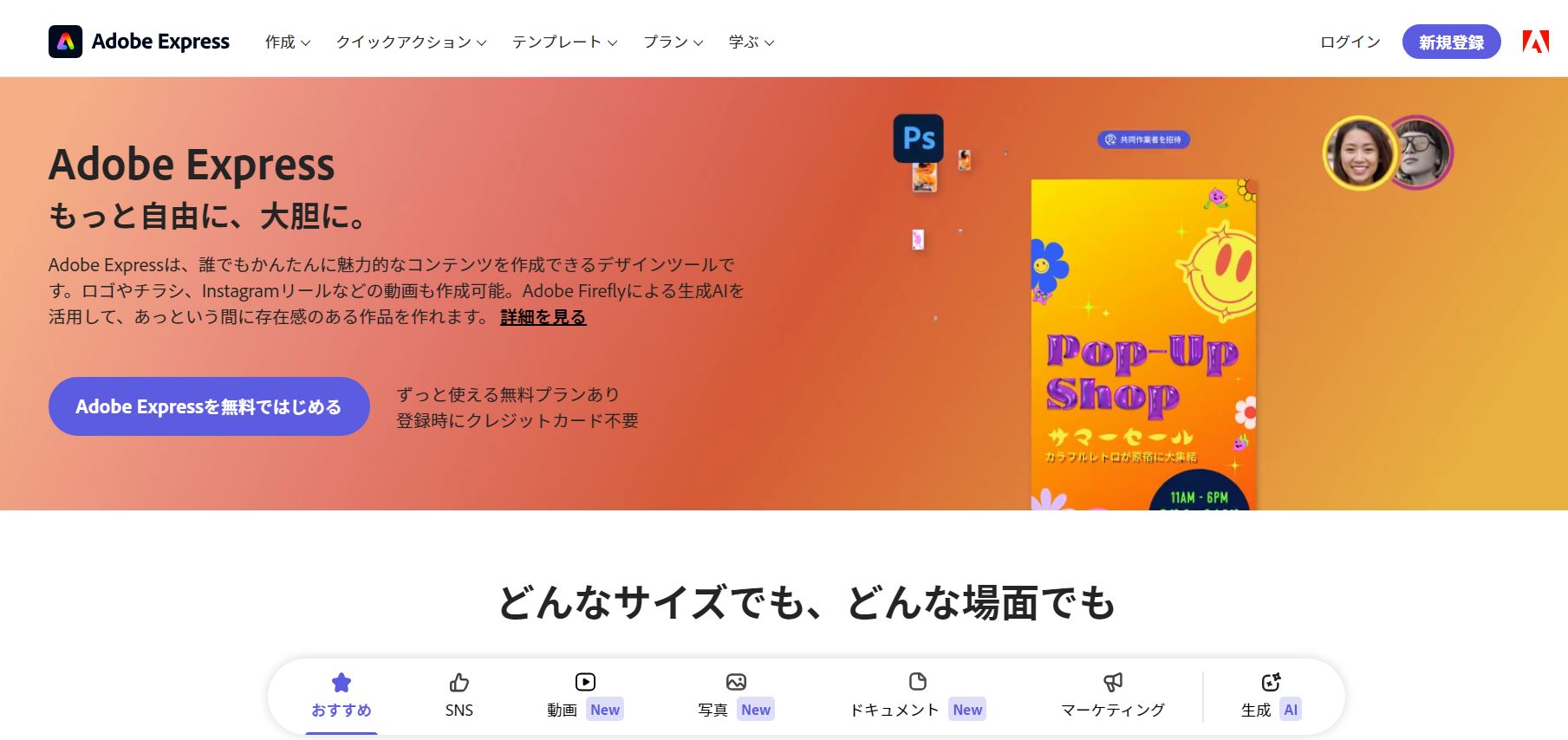1568x740 pixels.
Task: Click the play video icon for 動画
Action: tap(585, 682)
